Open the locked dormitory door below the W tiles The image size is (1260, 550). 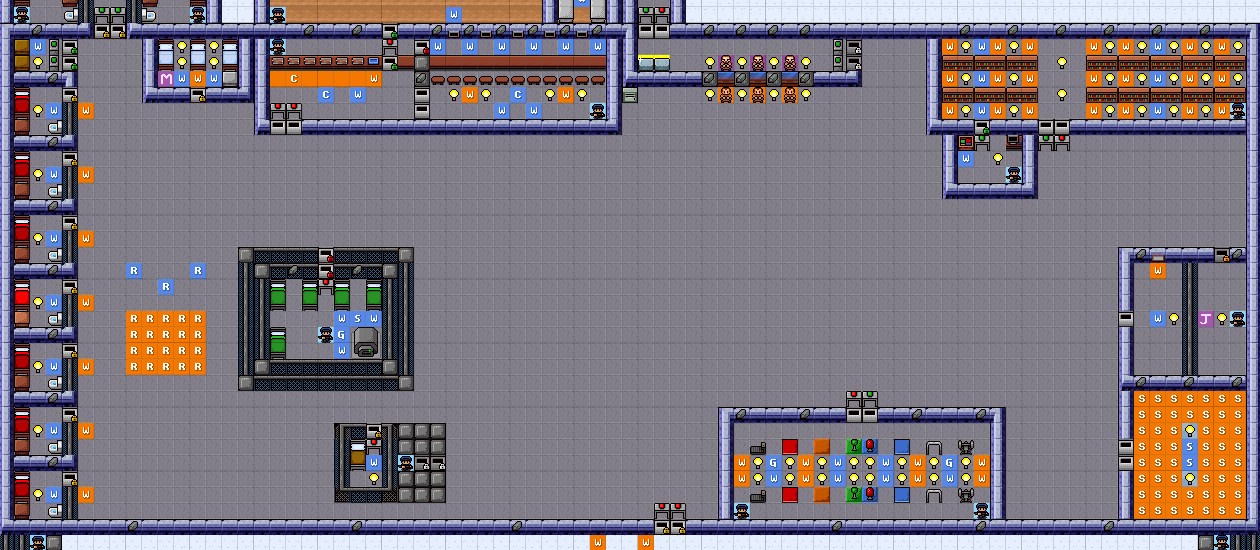[198, 94]
